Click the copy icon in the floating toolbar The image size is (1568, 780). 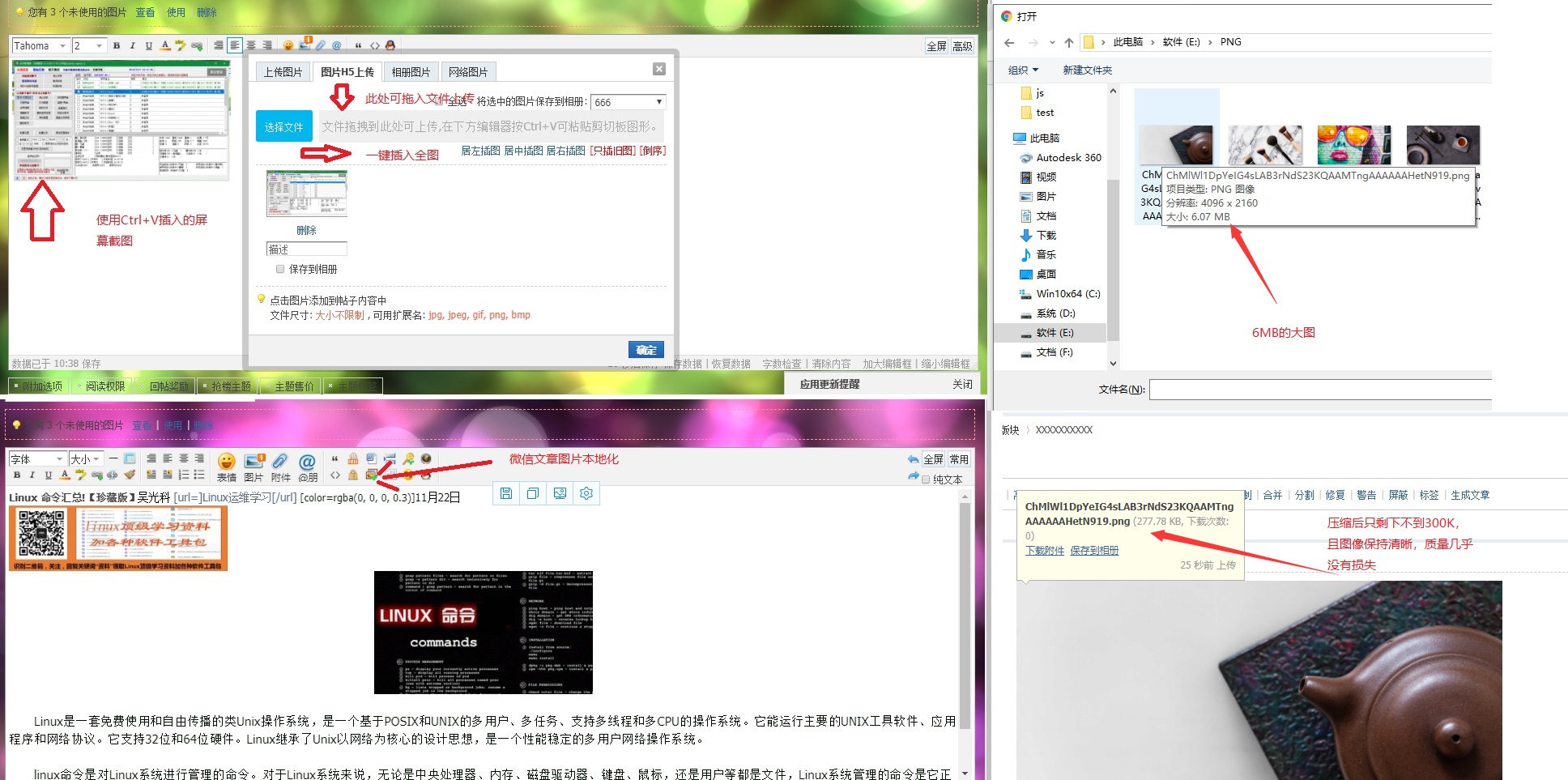[533, 493]
